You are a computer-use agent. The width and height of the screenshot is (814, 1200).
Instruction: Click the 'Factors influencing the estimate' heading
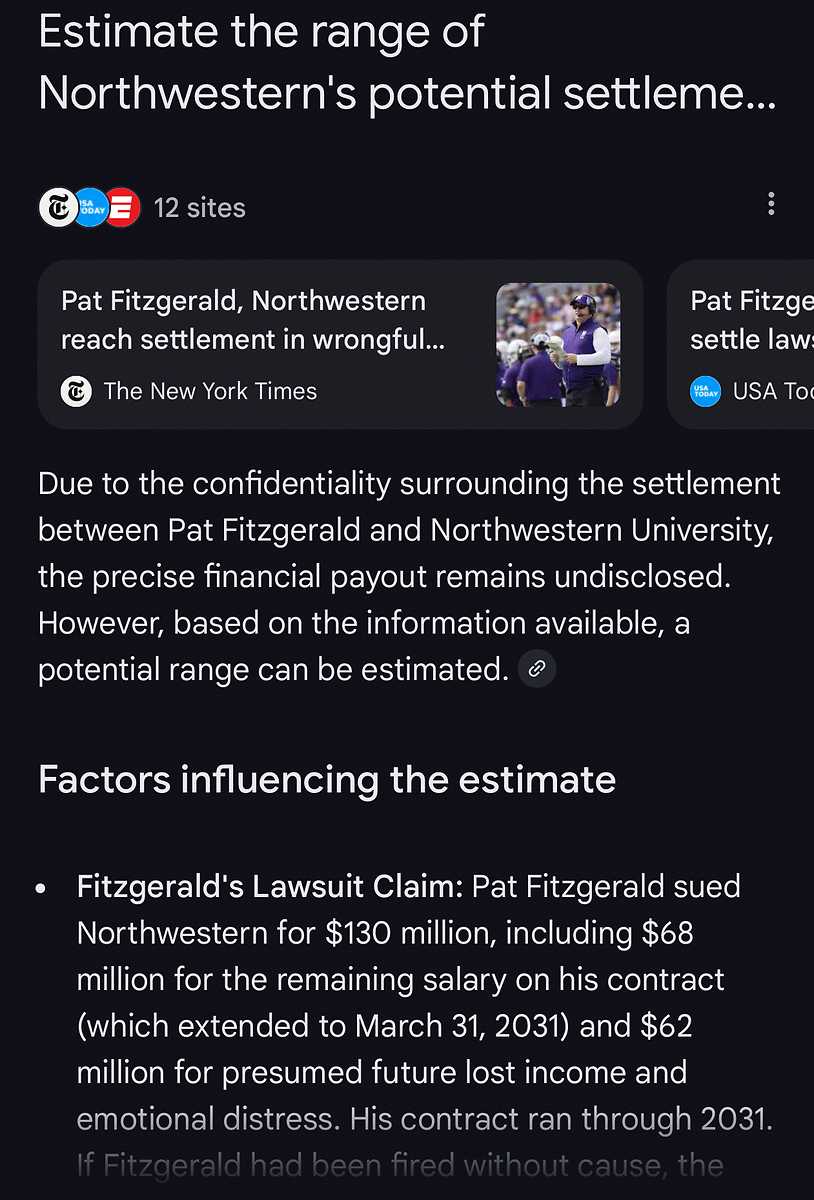(326, 779)
